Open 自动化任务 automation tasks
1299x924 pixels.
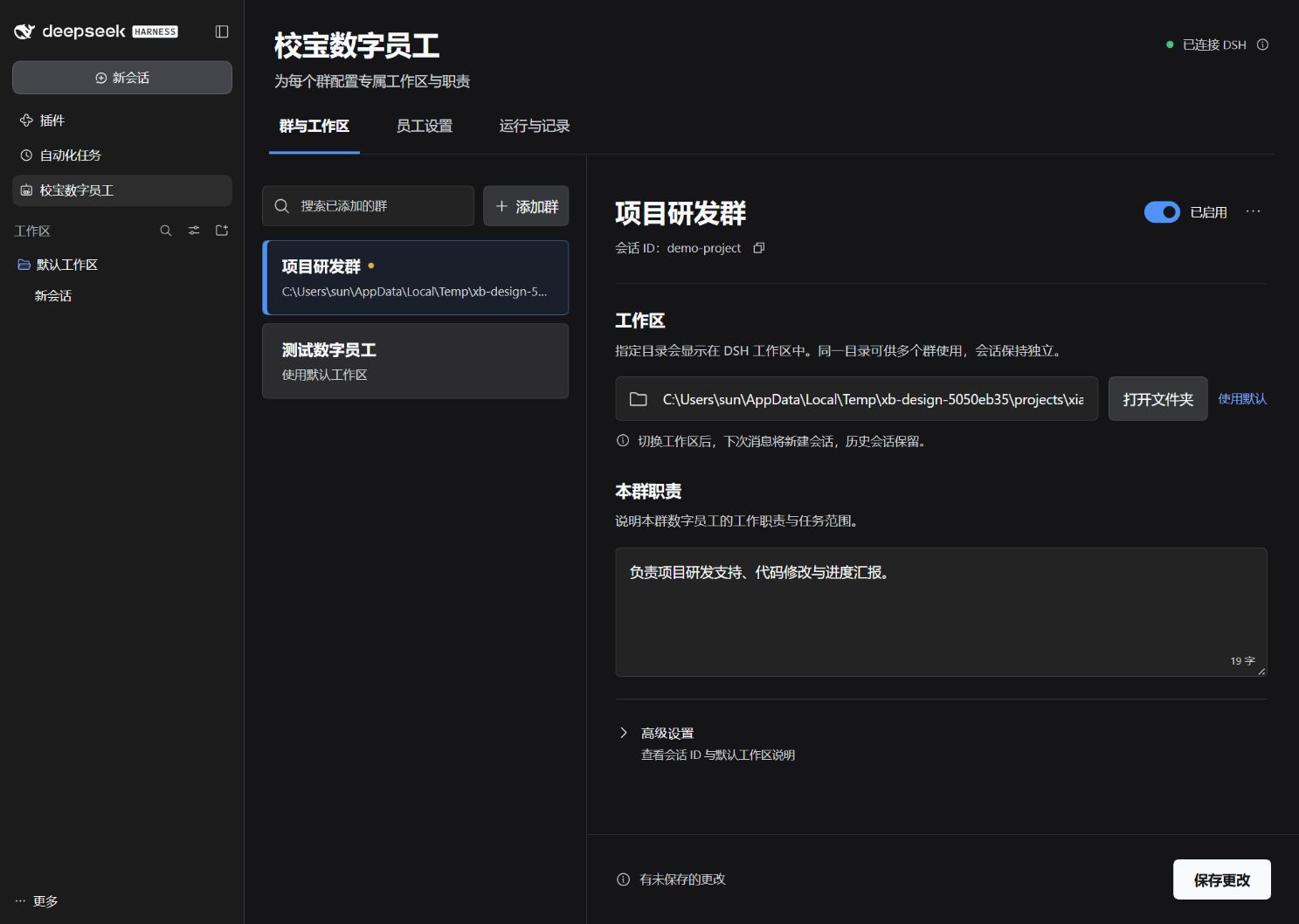coord(122,155)
